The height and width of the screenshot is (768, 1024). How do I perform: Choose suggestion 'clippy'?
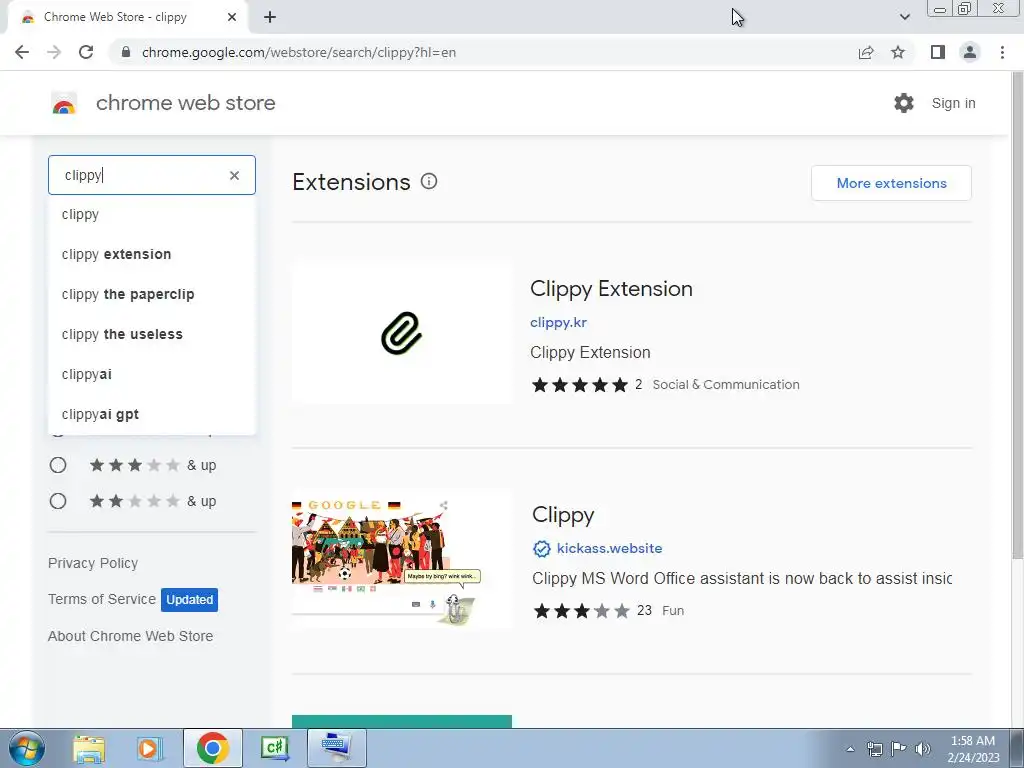click(x=152, y=214)
